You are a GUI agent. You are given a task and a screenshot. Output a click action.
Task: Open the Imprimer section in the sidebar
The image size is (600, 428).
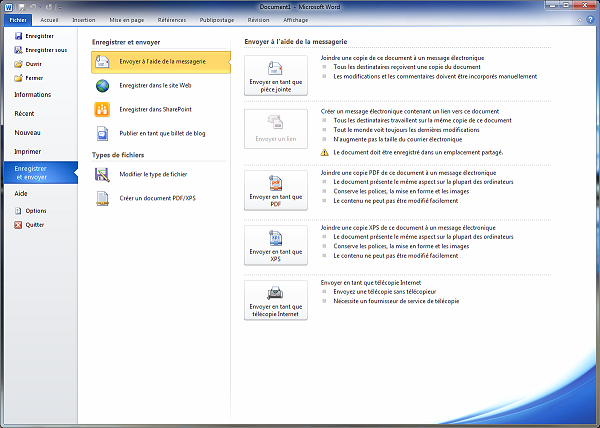pos(27,151)
